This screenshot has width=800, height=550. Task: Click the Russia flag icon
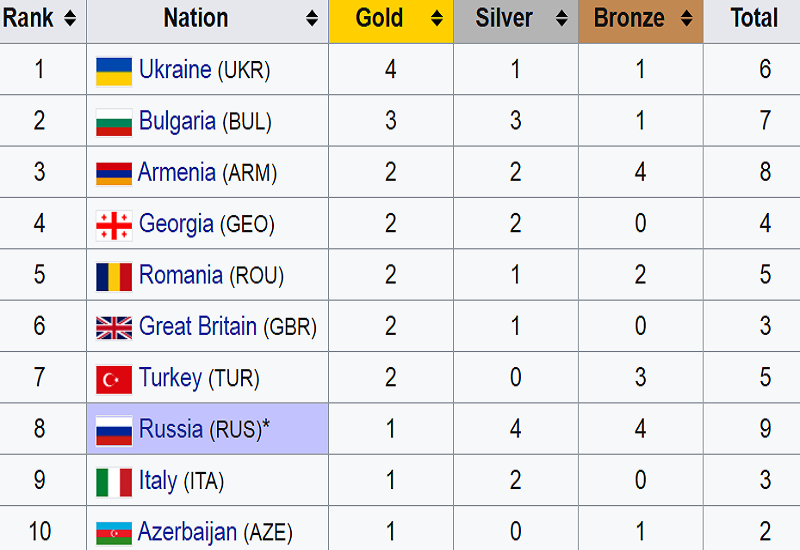click(x=114, y=430)
